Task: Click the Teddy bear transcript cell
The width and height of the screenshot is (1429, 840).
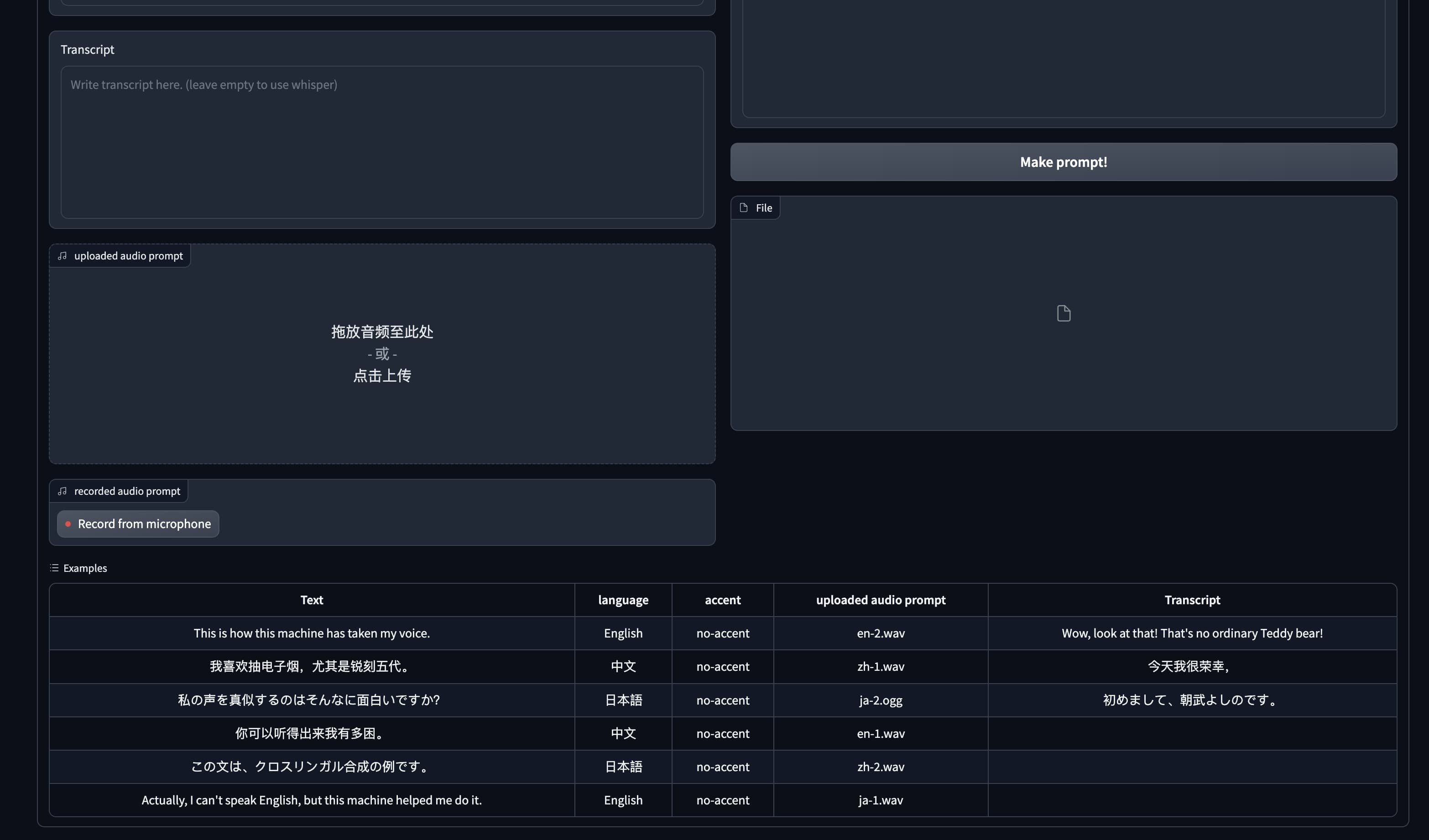Action: [1191, 633]
